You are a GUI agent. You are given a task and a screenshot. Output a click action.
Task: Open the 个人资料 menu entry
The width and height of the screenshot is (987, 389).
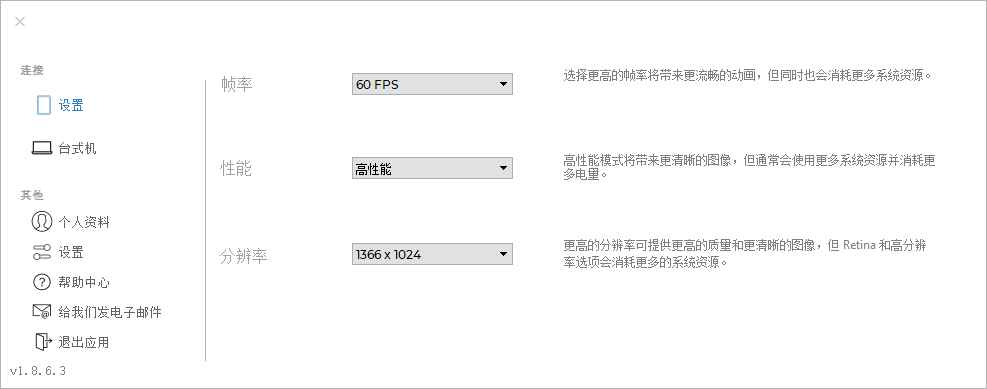[84, 222]
